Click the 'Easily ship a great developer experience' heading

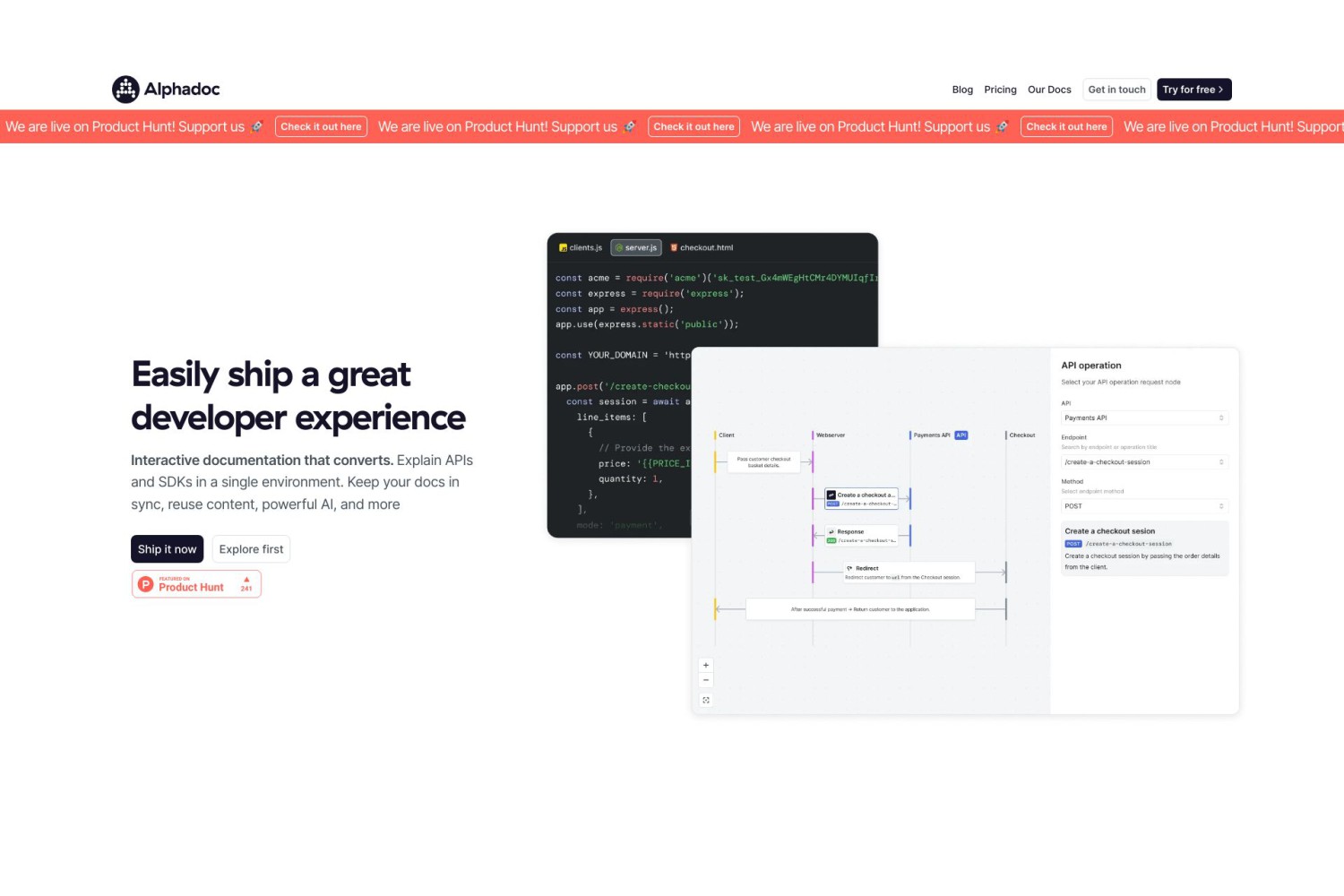coord(298,396)
